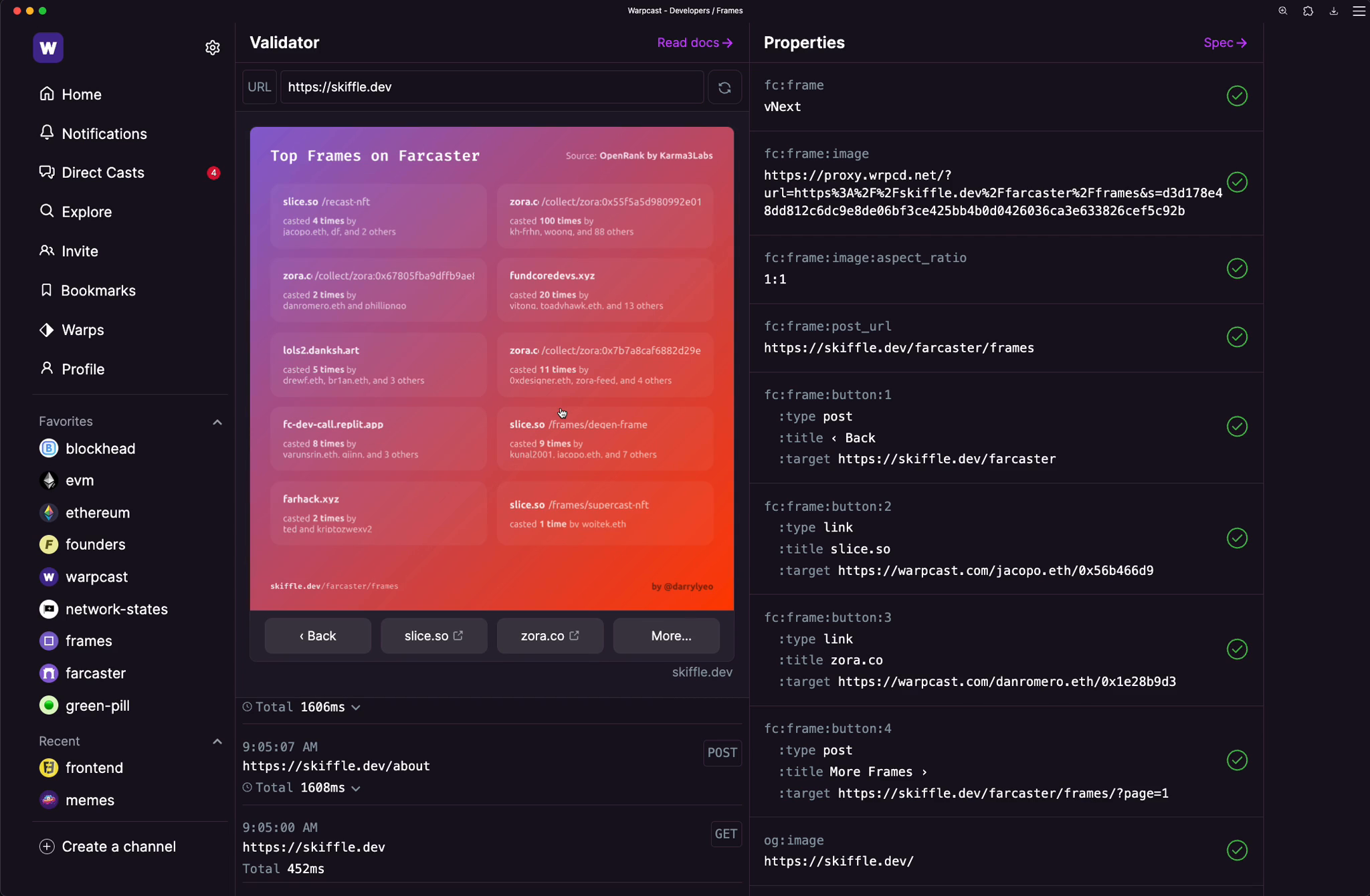Open evm channel avatar
The width and height of the screenshot is (1370, 896).
[x=49, y=480]
